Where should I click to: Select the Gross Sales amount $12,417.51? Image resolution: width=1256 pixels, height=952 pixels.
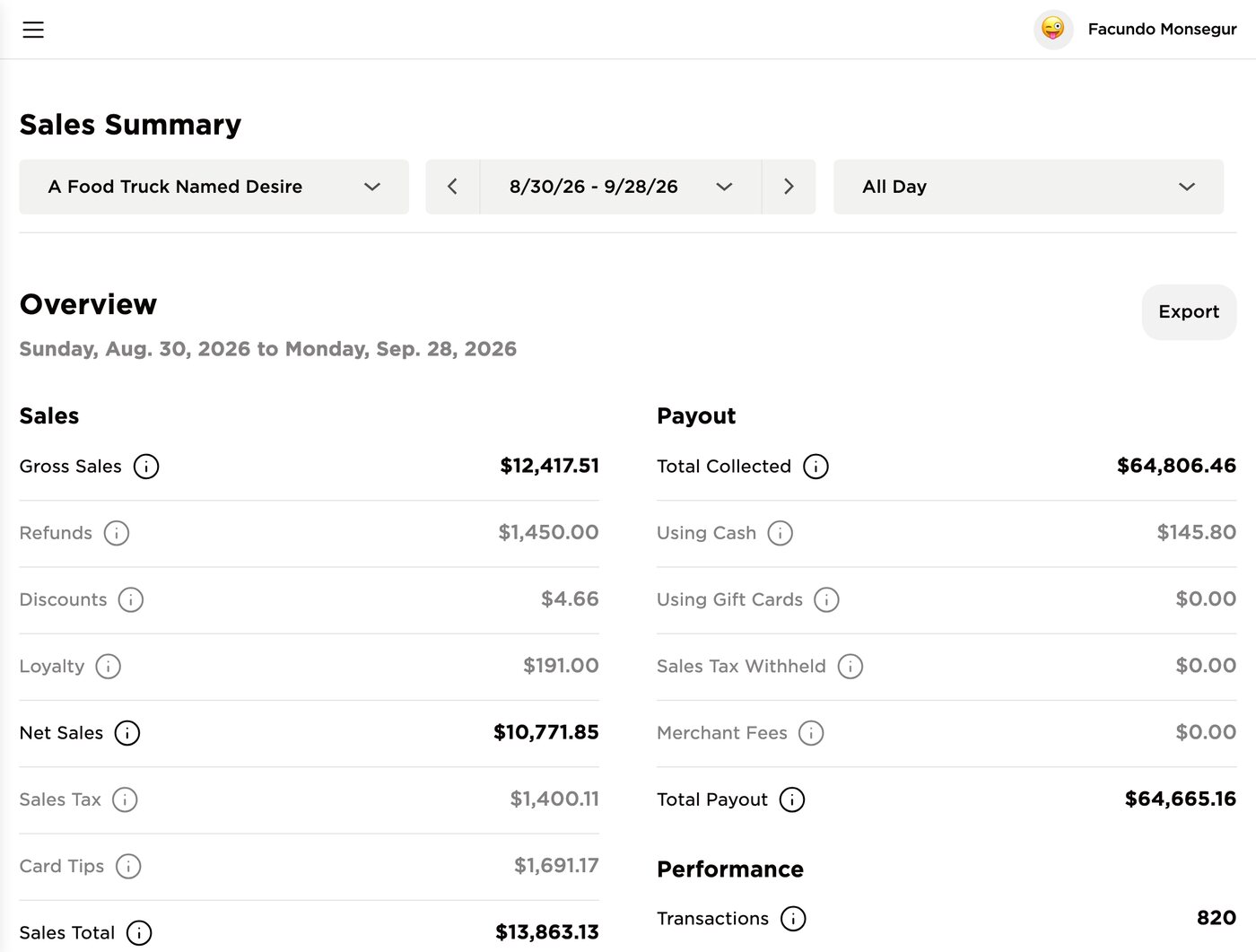point(549,466)
